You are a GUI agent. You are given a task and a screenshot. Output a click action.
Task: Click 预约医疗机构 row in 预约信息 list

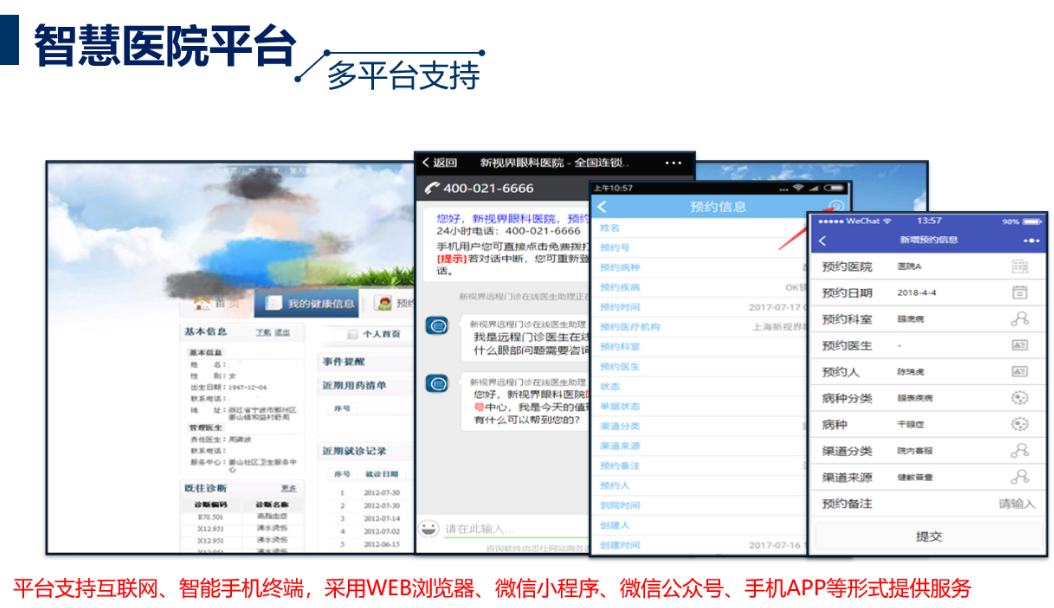pos(699,327)
